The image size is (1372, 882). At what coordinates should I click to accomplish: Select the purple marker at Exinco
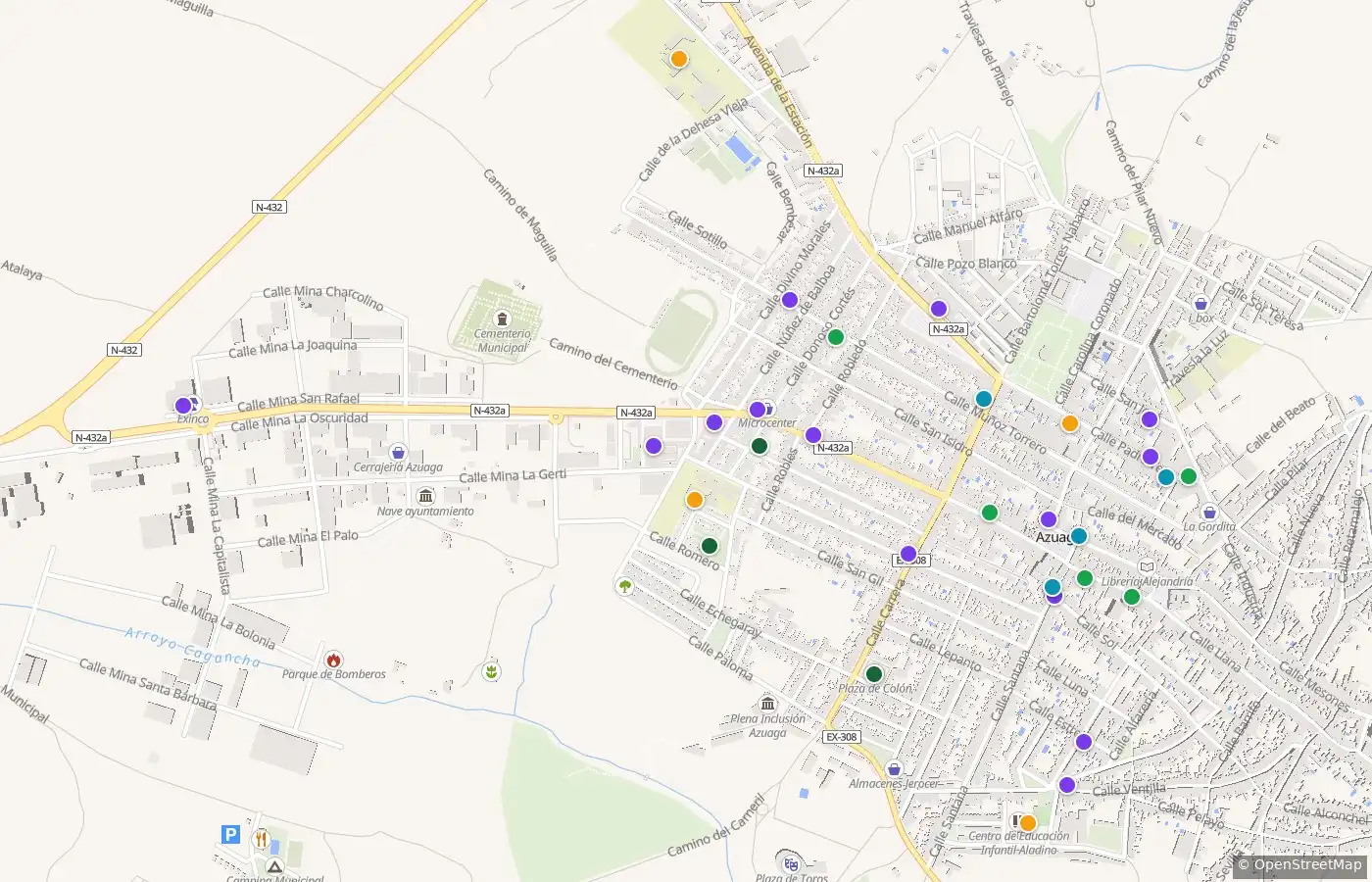click(183, 406)
